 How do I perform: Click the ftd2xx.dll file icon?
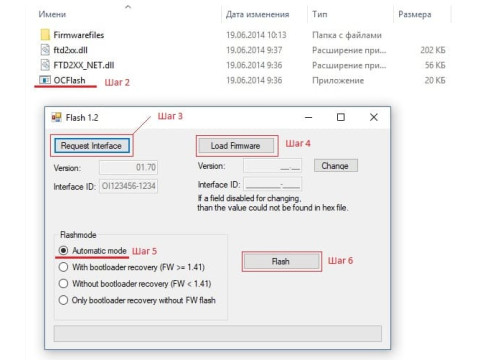point(45,50)
